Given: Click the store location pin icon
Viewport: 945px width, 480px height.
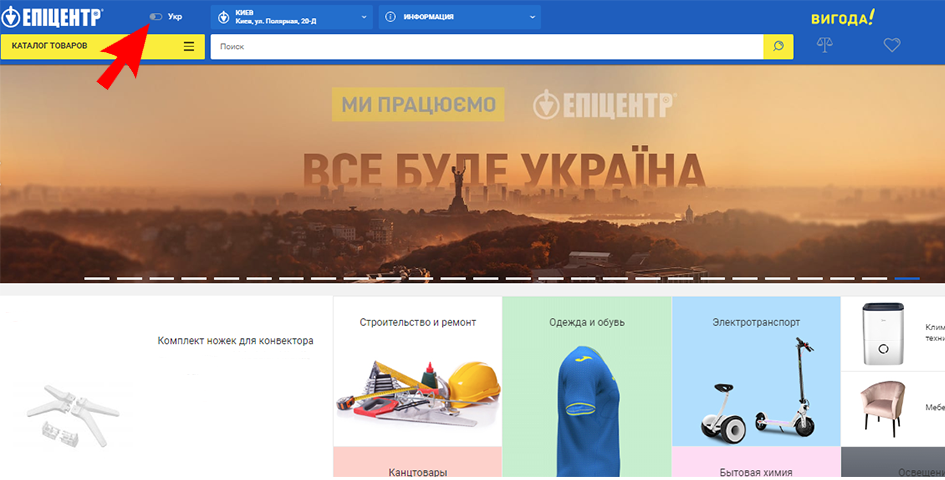Looking at the screenshot, I should tap(224, 17).
